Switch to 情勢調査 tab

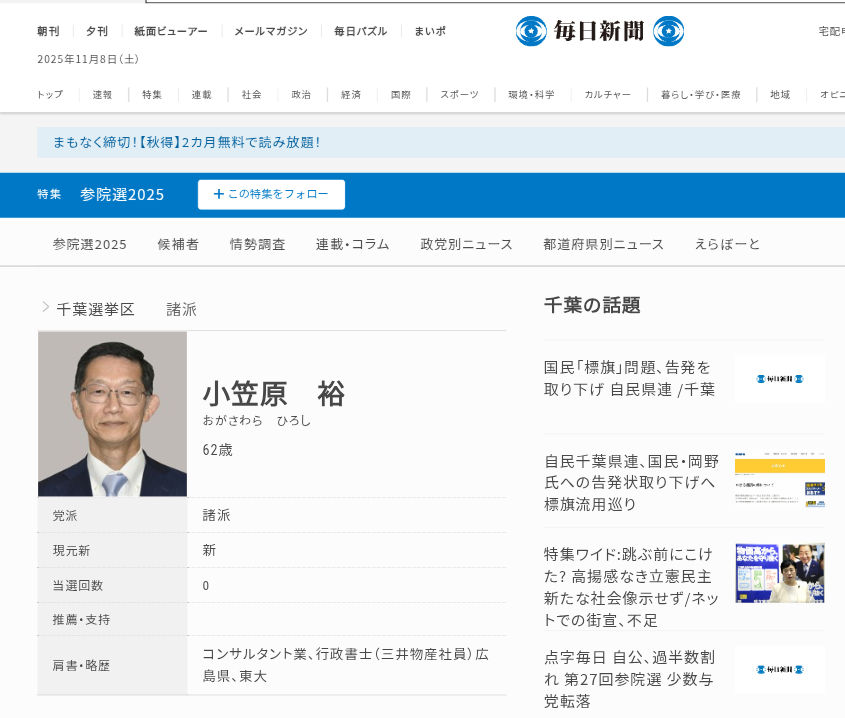[257, 244]
